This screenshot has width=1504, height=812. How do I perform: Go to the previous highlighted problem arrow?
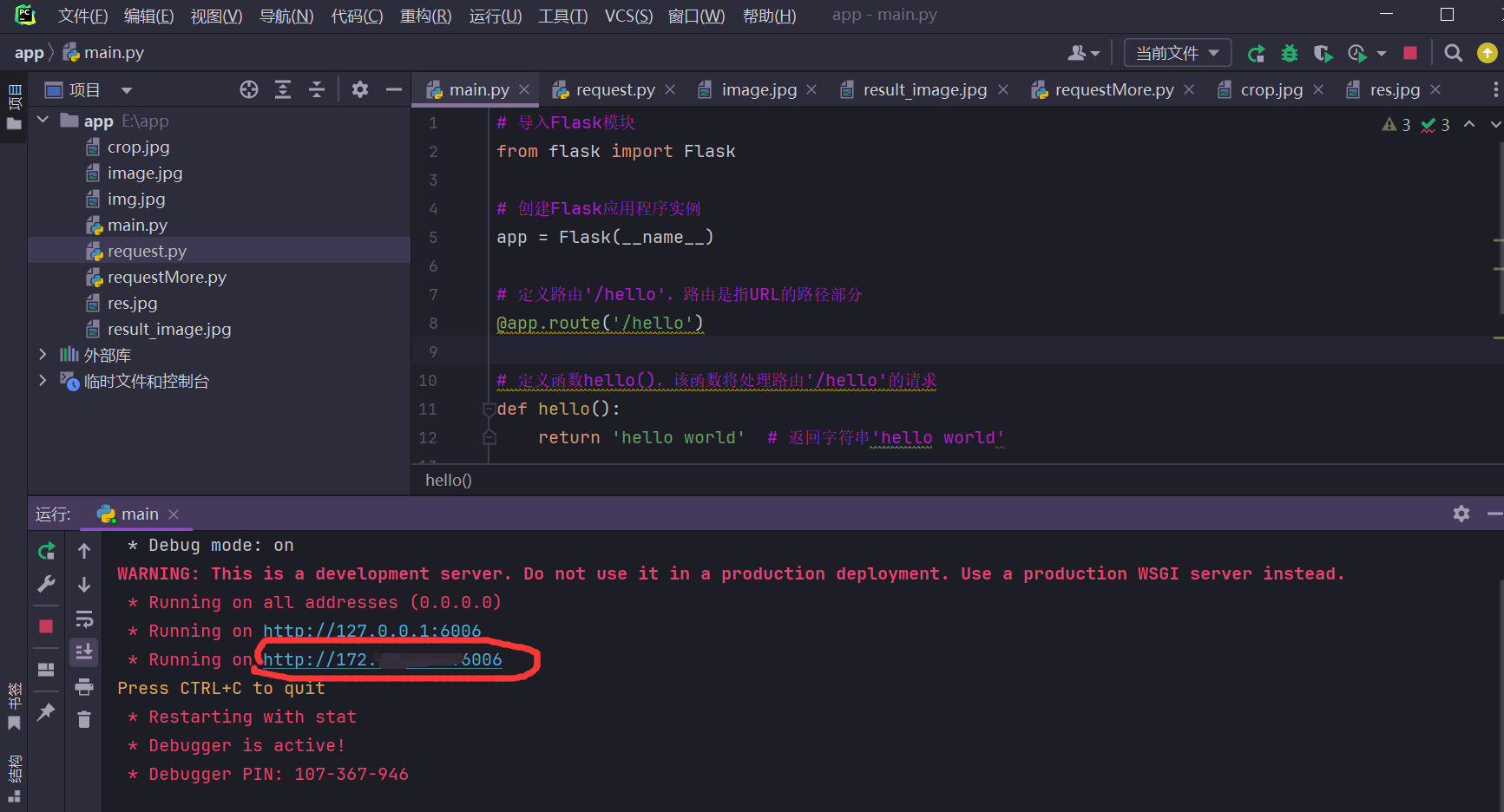1469,125
